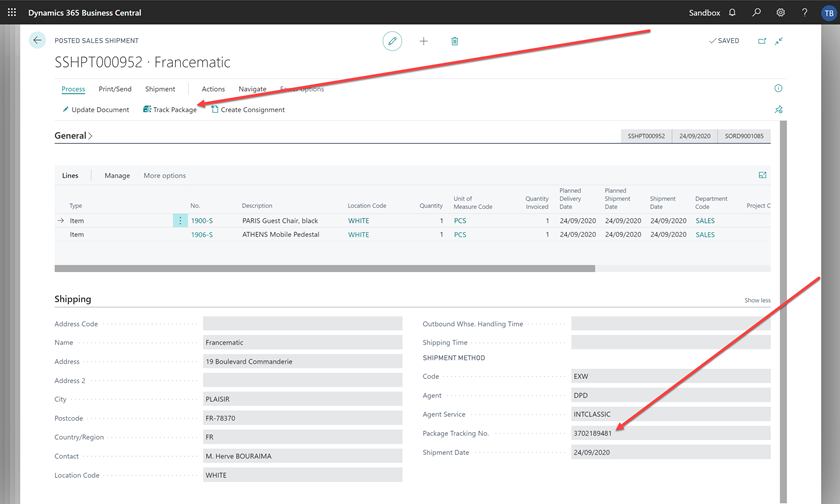Image resolution: width=840 pixels, height=504 pixels.
Task: Open the app launcher waffle icon
Action: coord(12,12)
